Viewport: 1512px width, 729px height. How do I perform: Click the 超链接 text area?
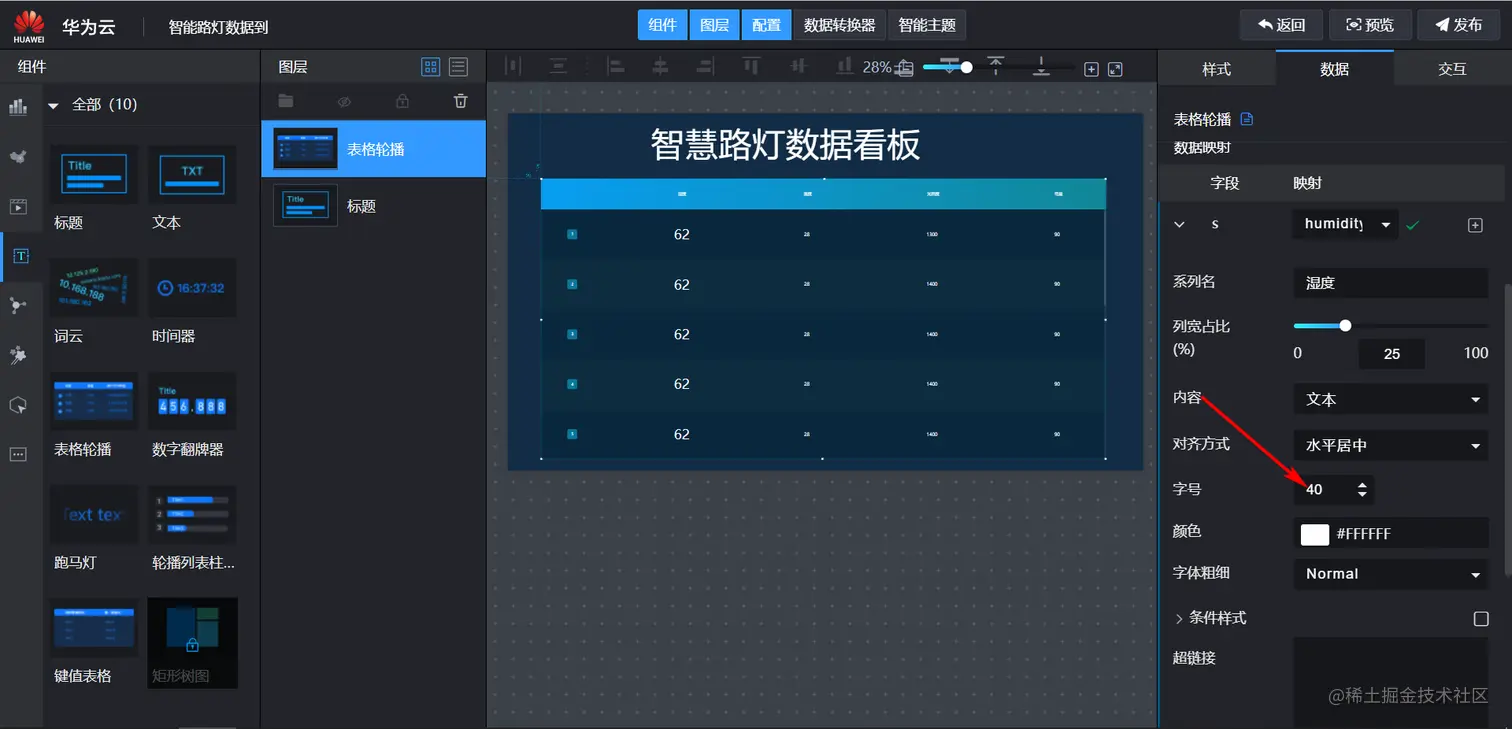(x=1391, y=682)
